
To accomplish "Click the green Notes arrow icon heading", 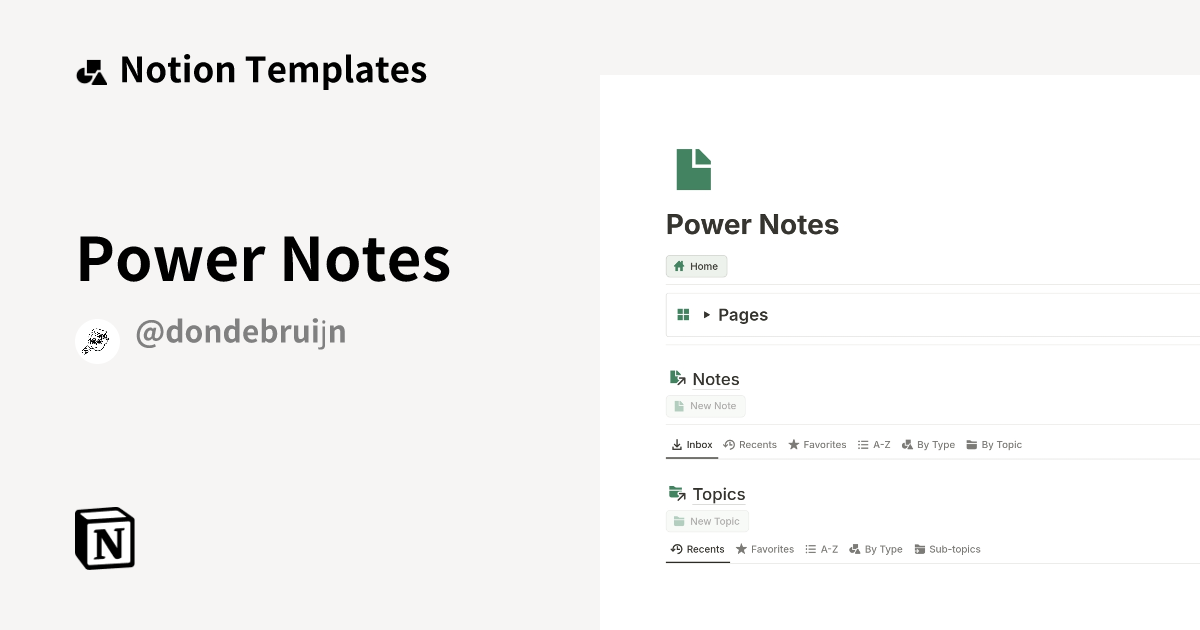I will click(x=675, y=378).
